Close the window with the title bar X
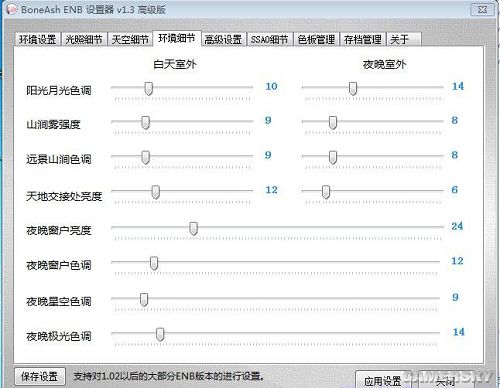Viewport: 500px width, 388px height. (482, 9)
